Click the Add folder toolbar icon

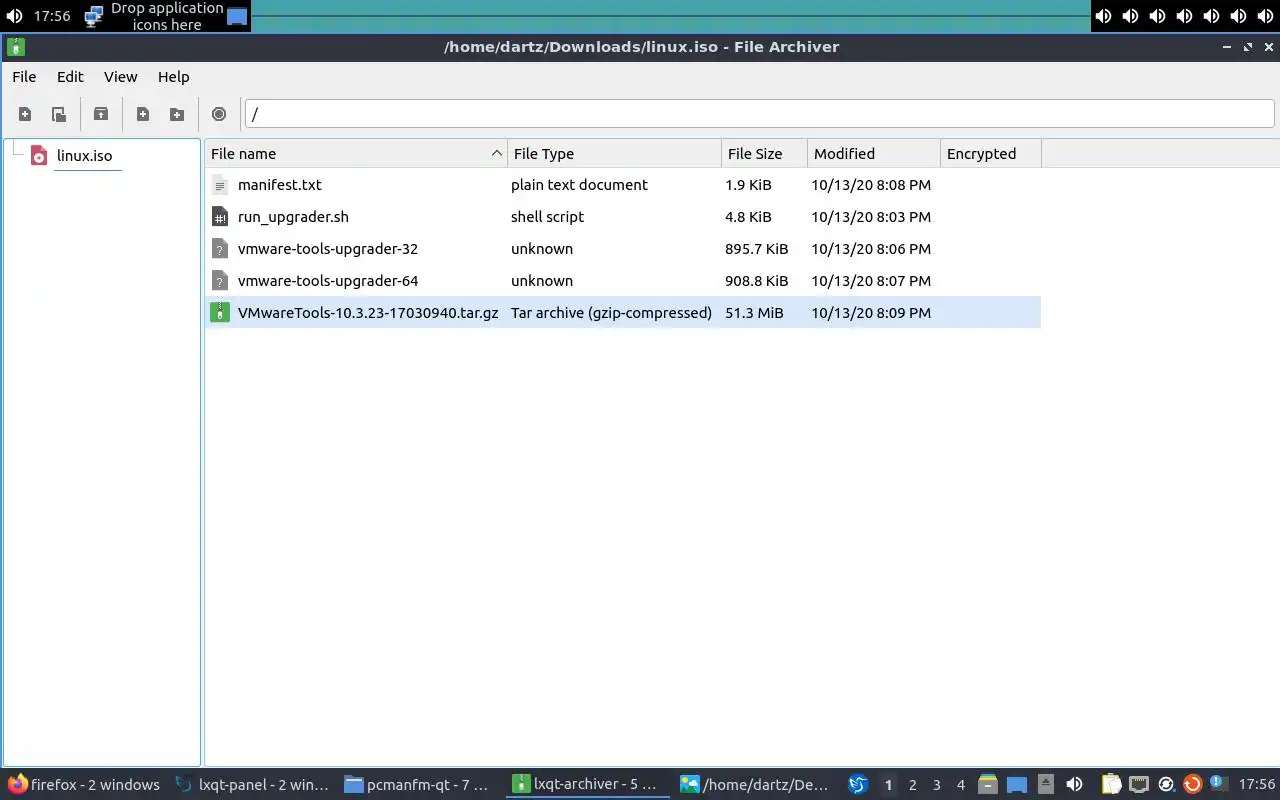click(x=177, y=114)
